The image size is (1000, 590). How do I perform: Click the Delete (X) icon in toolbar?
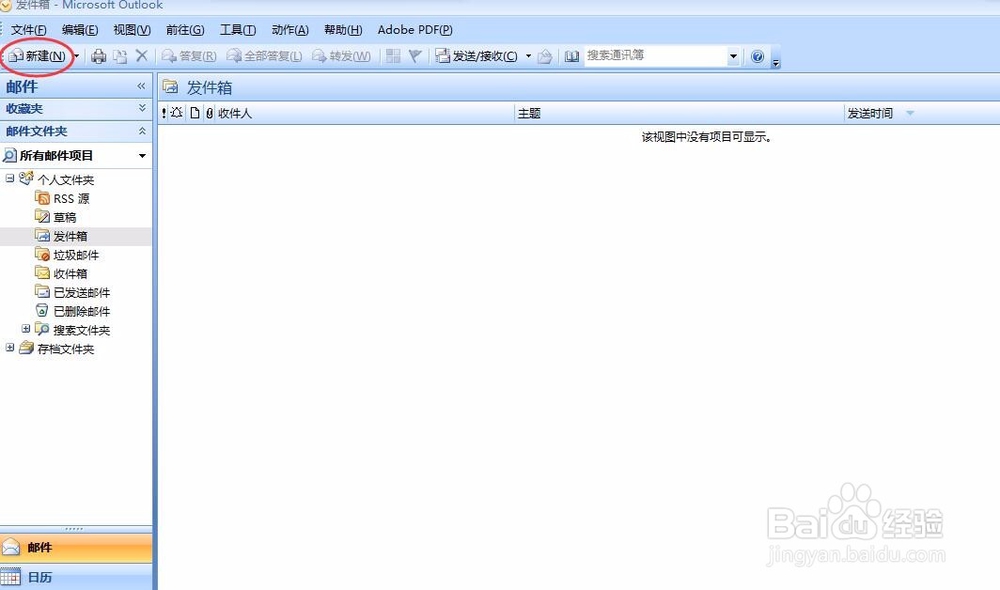click(142, 56)
